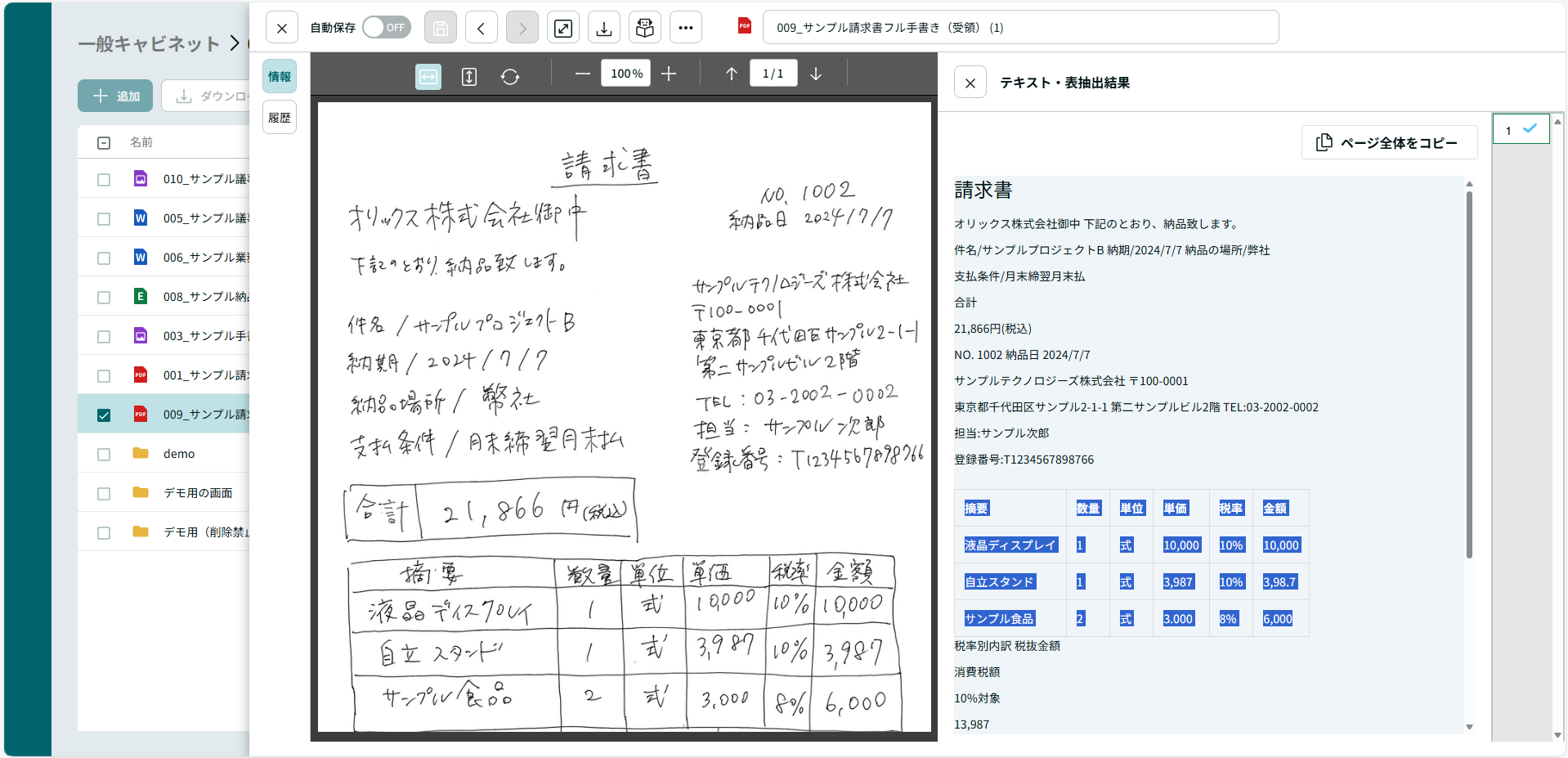1568x758 pixels.
Task: Click the Word icon of 006_サンプル業
Action: tap(141, 257)
